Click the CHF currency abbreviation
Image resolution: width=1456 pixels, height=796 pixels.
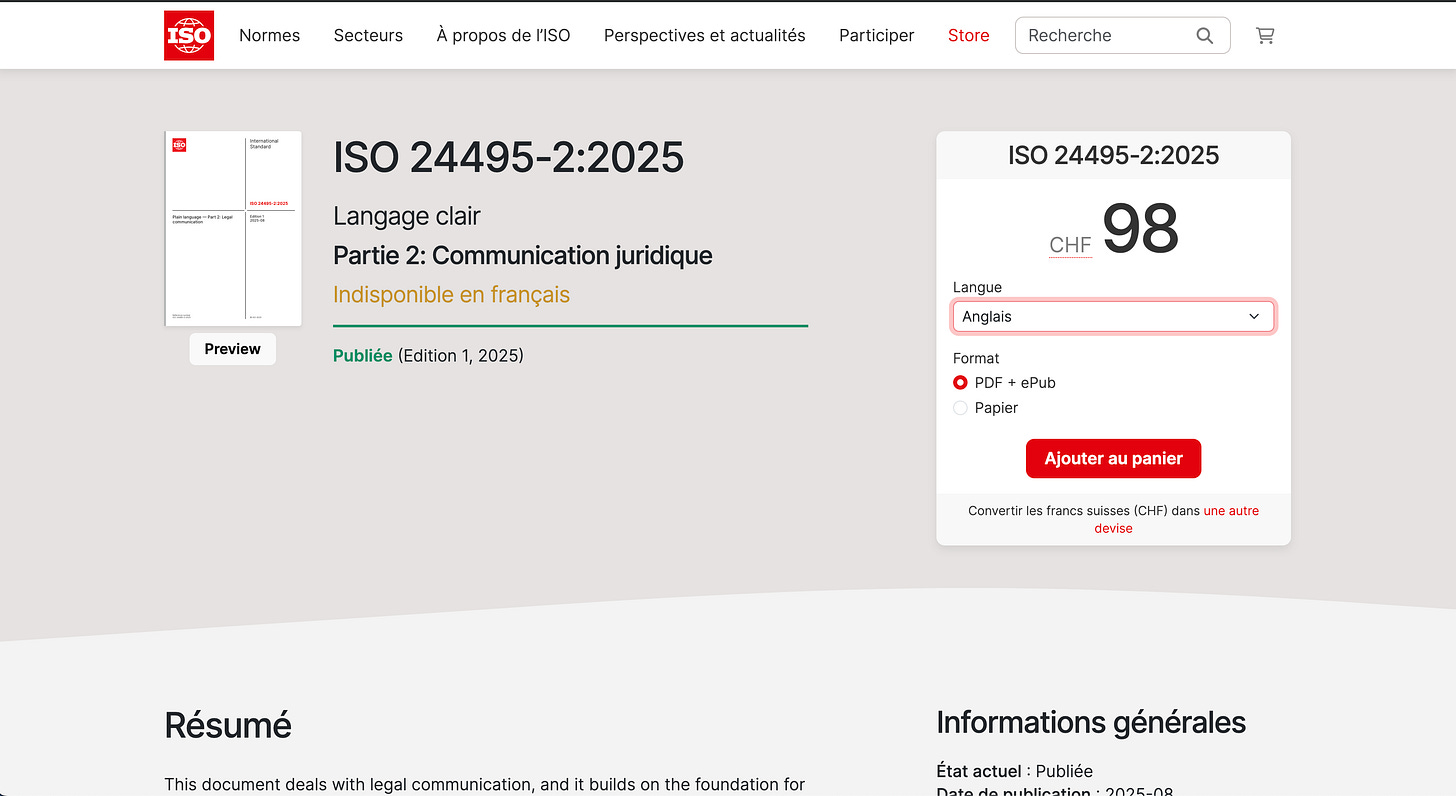coord(1070,245)
